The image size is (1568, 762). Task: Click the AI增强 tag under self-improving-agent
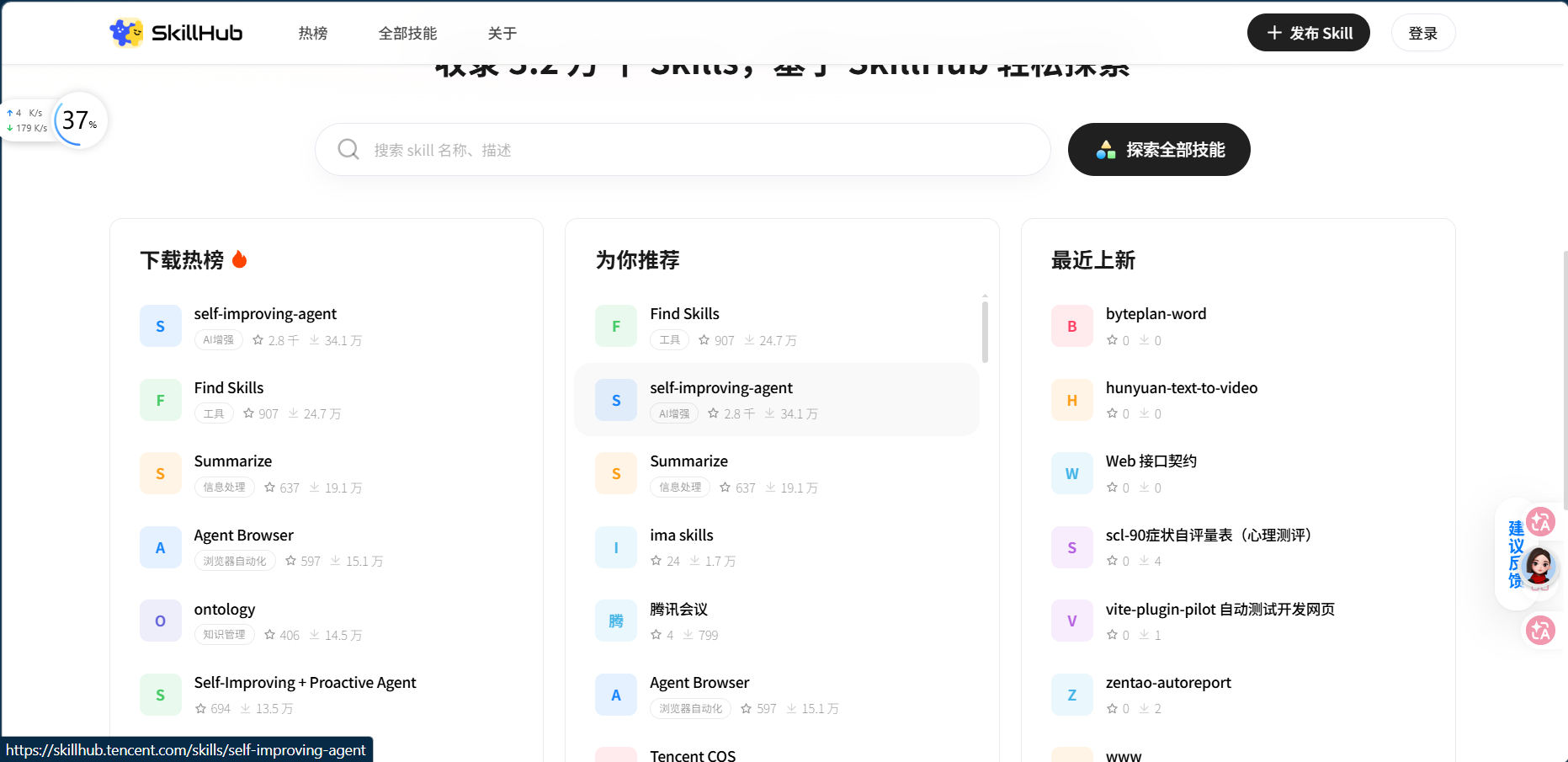pyautogui.click(x=218, y=339)
